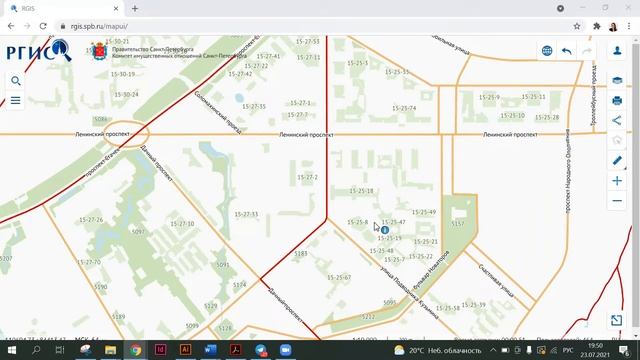The width and height of the screenshot is (640, 360).
Task: Go back in browser history
Action: pos(11,26)
